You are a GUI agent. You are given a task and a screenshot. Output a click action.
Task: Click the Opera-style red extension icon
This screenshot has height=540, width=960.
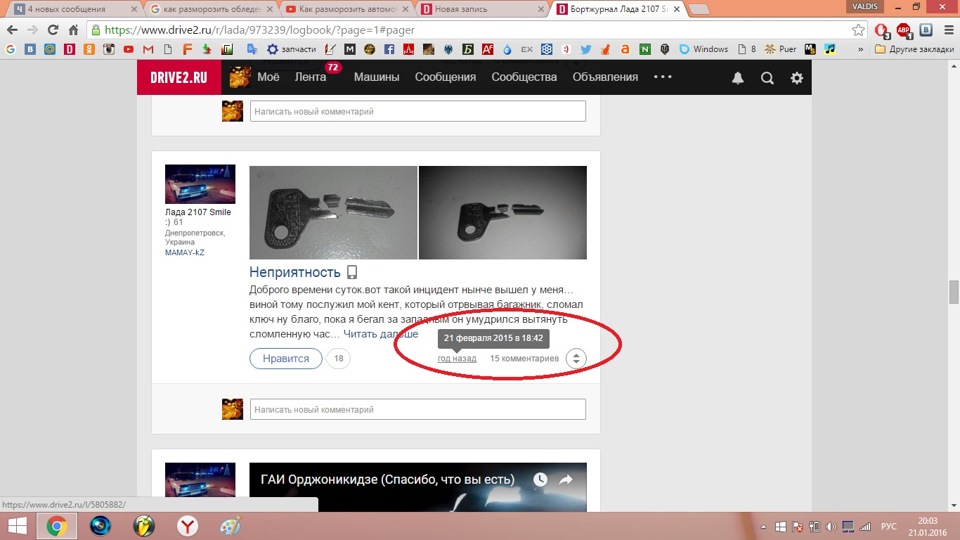pyautogui.click(x=882, y=29)
